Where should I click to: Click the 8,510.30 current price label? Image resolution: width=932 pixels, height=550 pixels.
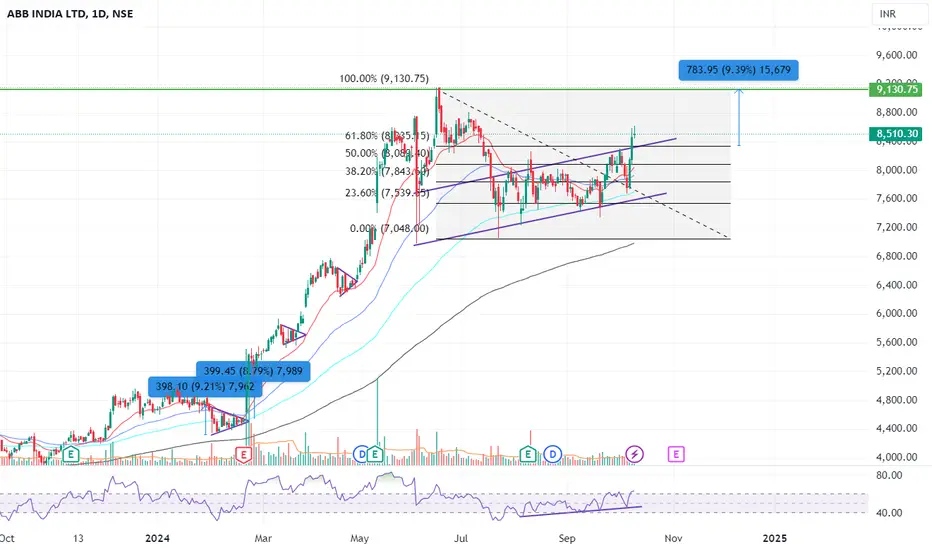click(x=896, y=134)
